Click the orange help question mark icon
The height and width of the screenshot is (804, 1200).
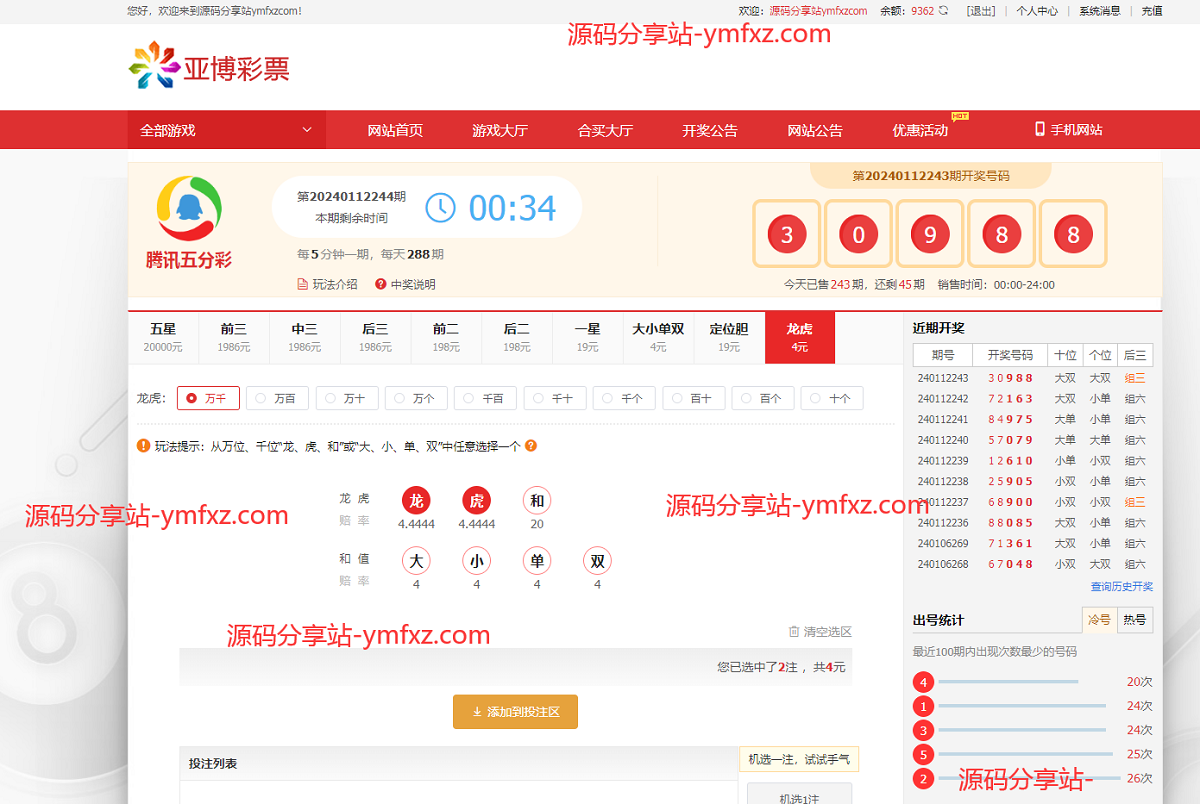531,446
